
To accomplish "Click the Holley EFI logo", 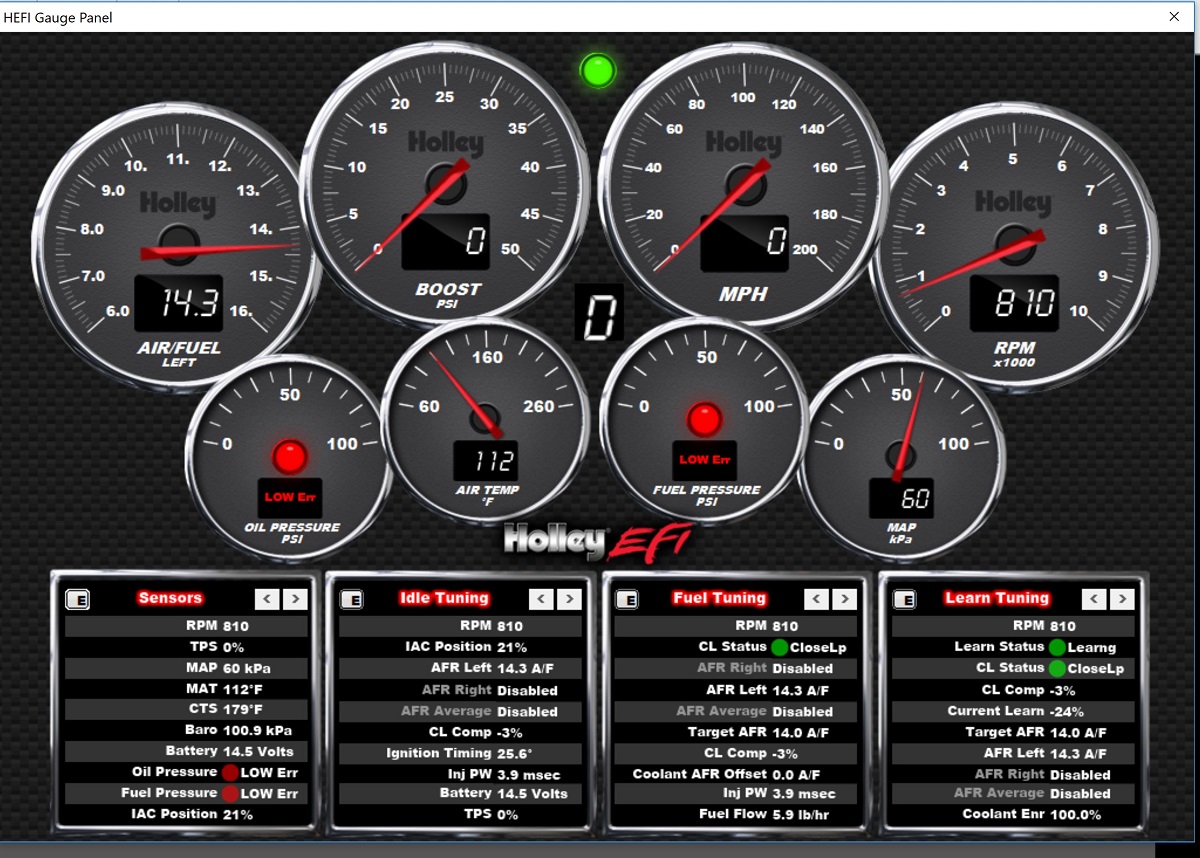I will click(x=596, y=542).
